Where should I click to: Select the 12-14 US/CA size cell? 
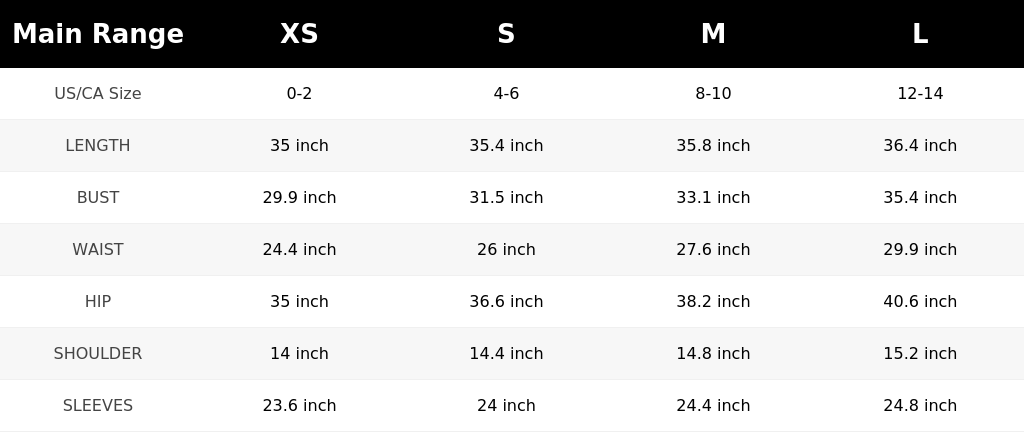tap(920, 93)
